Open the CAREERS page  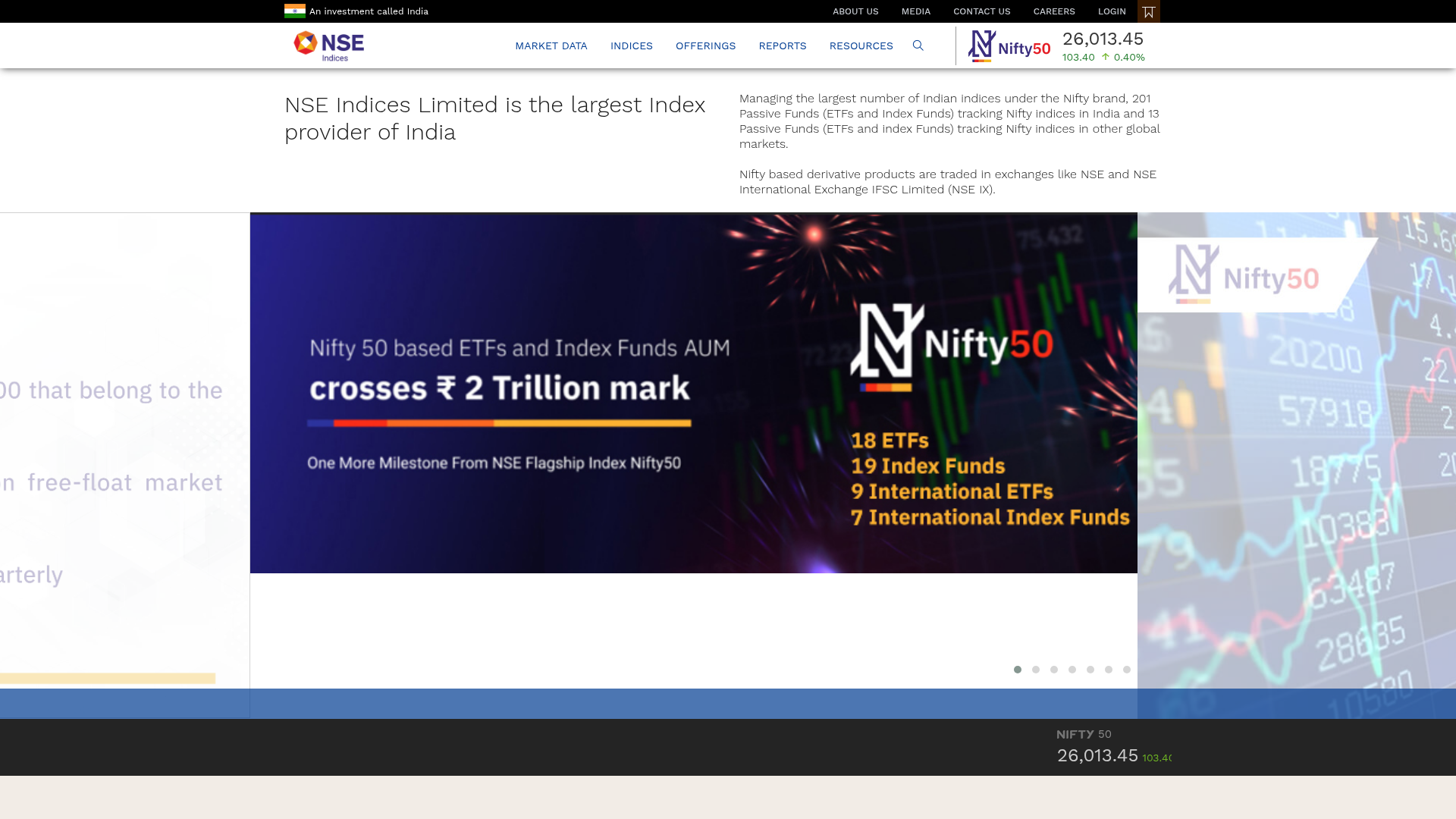1054,11
